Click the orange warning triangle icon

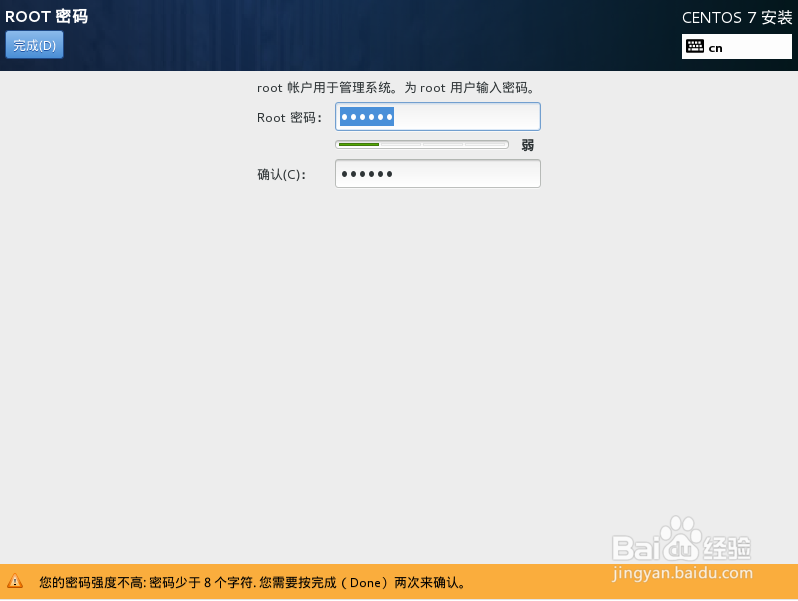(x=15, y=581)
